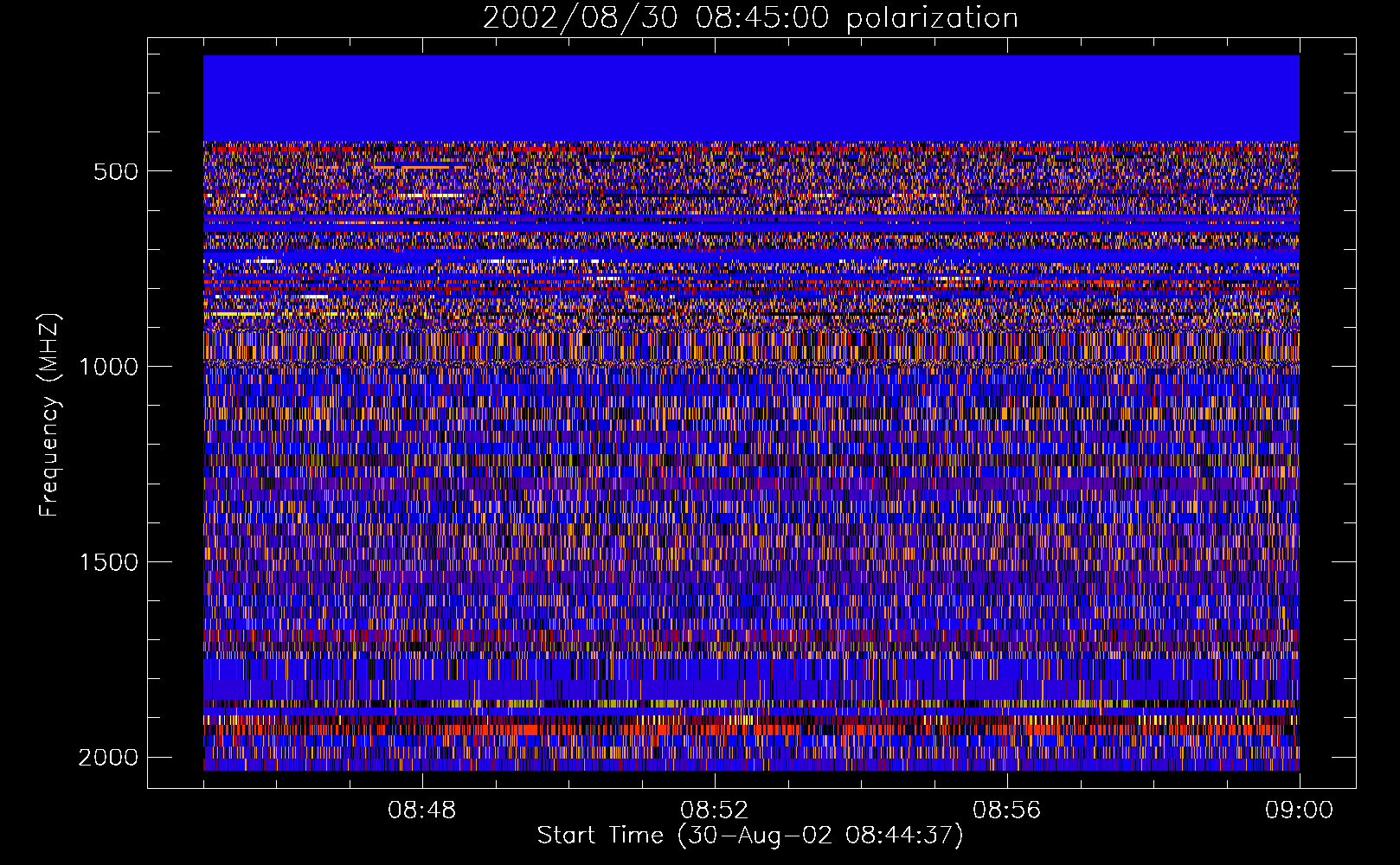Image resolution: width=1400 pixels, height=865 pixels.
Task: Click the 1000 frequency tick label
Action: [108, 367]
